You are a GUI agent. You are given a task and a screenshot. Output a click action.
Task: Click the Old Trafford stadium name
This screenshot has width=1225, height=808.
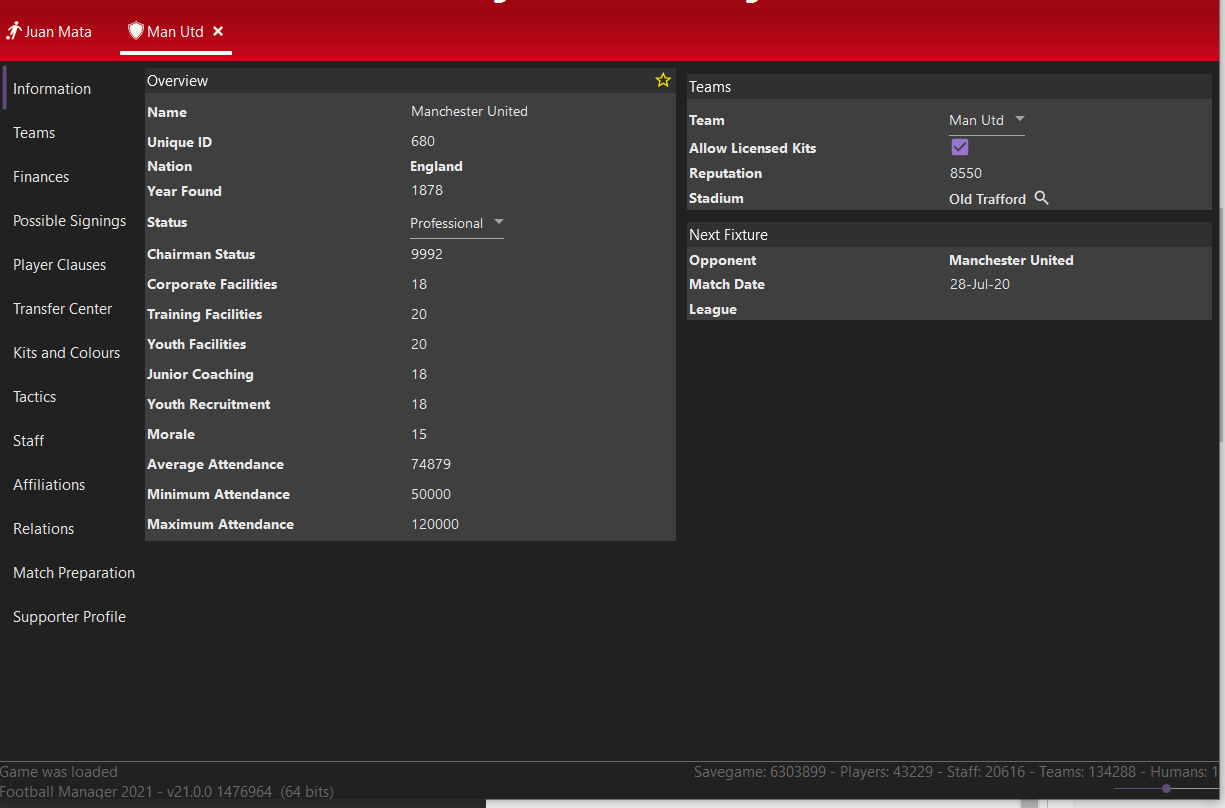click(987, 199)
